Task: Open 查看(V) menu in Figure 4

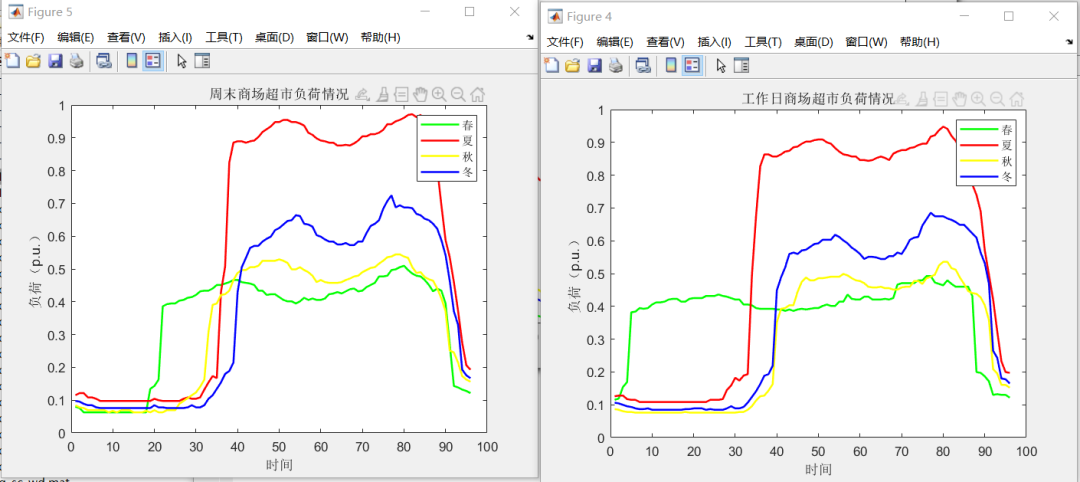Action: click(x=665, y=42)
